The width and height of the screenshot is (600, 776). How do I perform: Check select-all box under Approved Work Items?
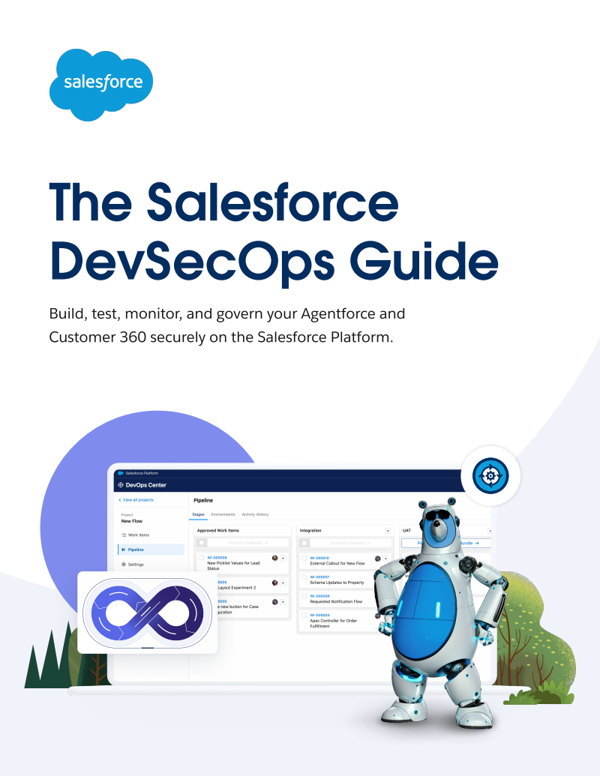tap(201, 542)
